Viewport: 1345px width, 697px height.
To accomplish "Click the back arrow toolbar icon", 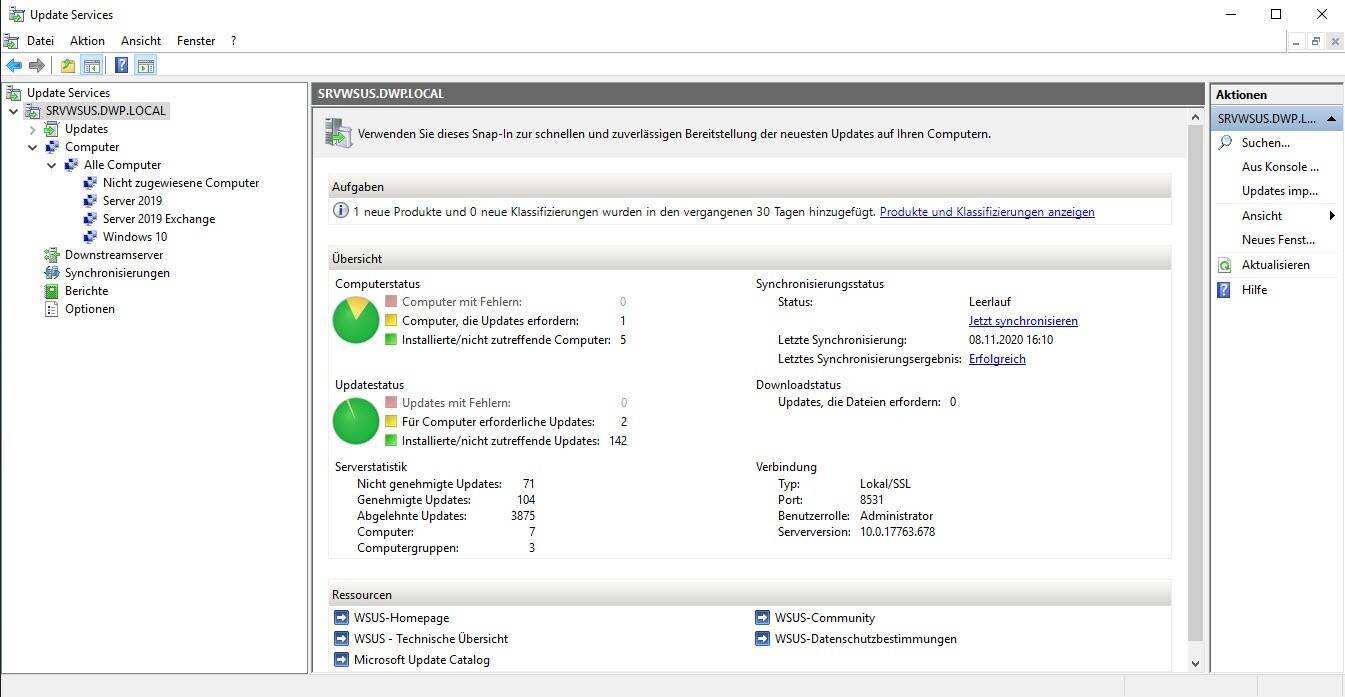I will coord(14,66).
